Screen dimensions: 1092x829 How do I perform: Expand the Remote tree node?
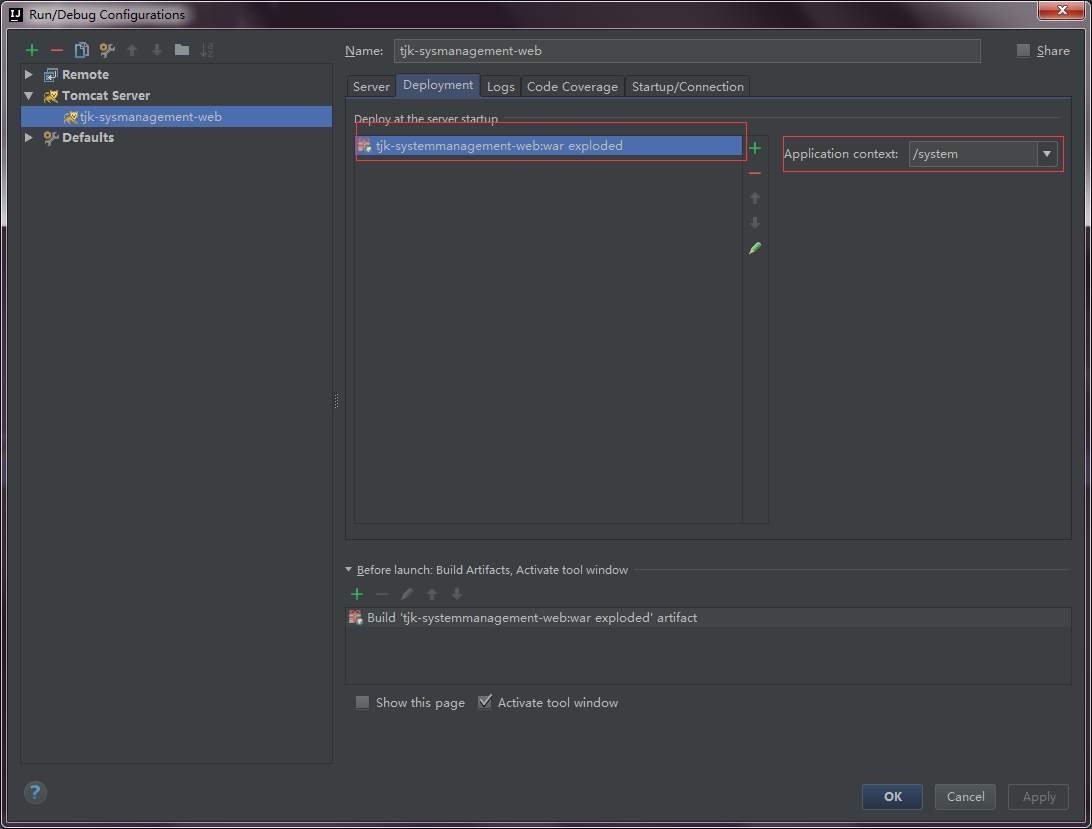[29, 75]
